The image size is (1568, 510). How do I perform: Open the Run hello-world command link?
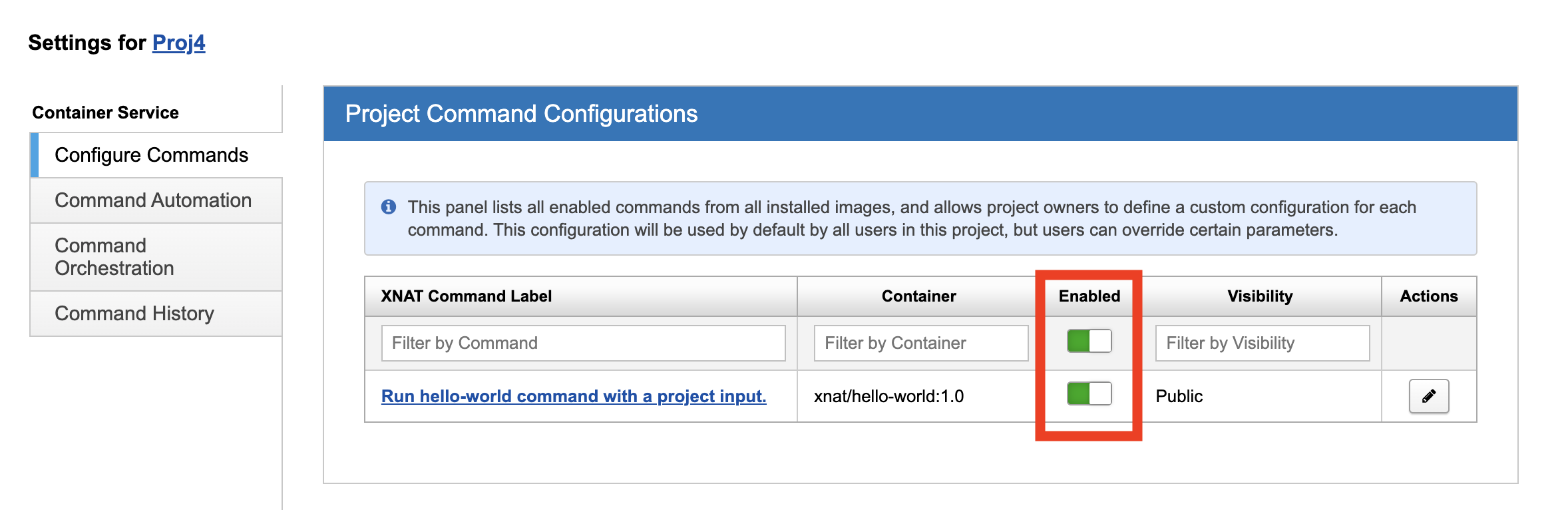(x=574, y=396)
